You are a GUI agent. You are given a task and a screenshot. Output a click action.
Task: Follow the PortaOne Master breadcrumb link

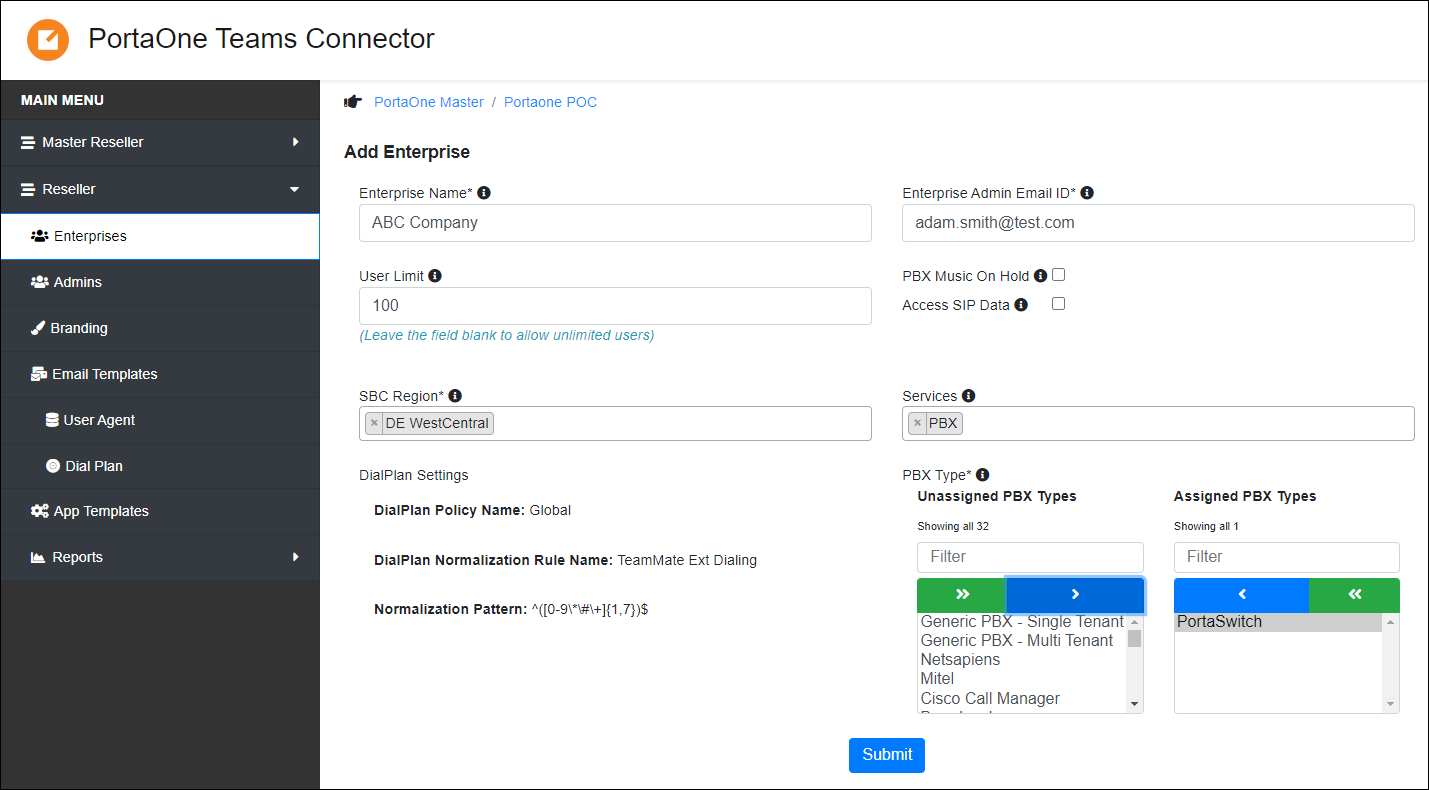pyautogui.click(x=429, y=102)
